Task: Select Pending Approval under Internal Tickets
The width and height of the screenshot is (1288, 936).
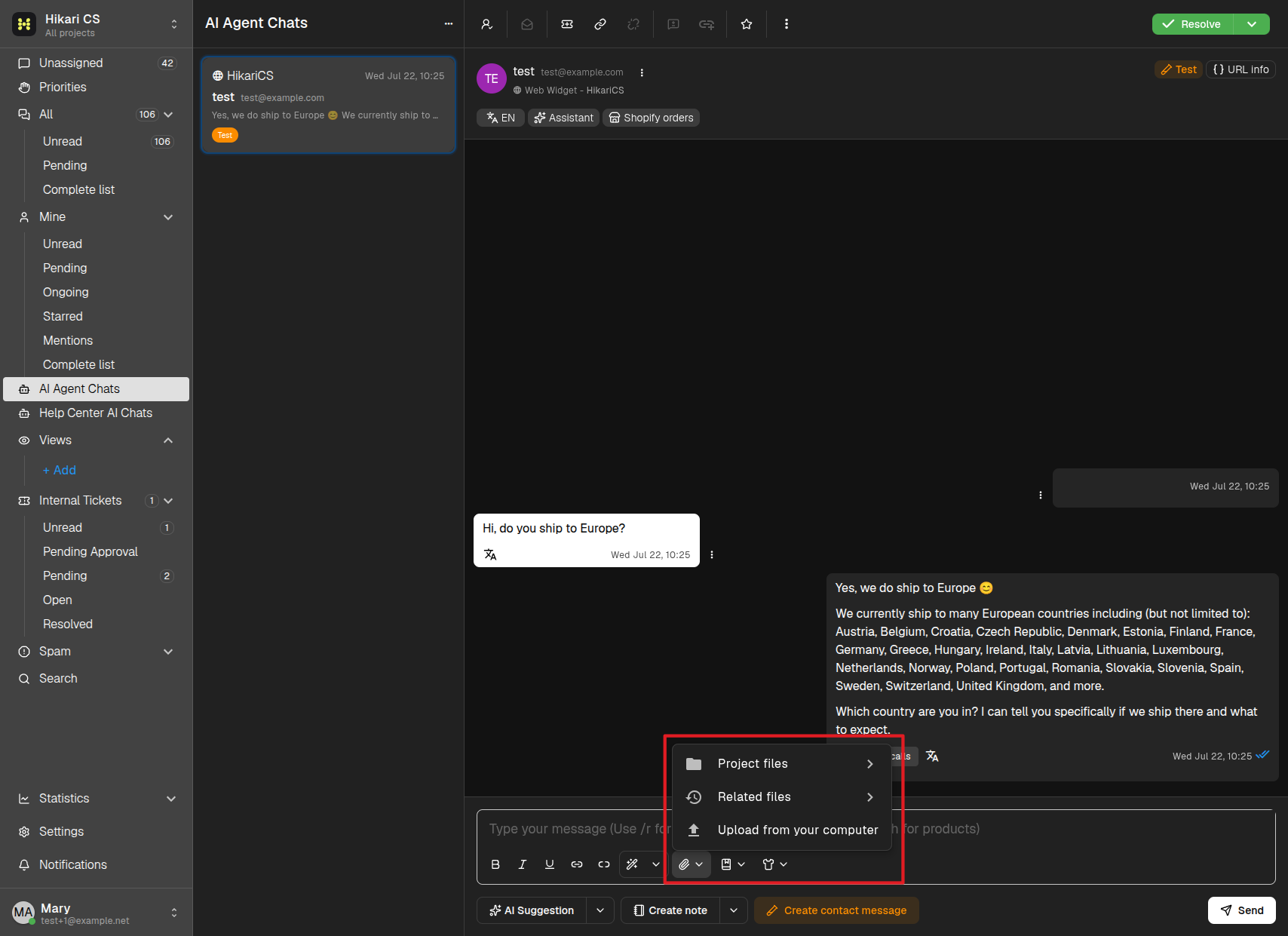Action: coord(90,552)
